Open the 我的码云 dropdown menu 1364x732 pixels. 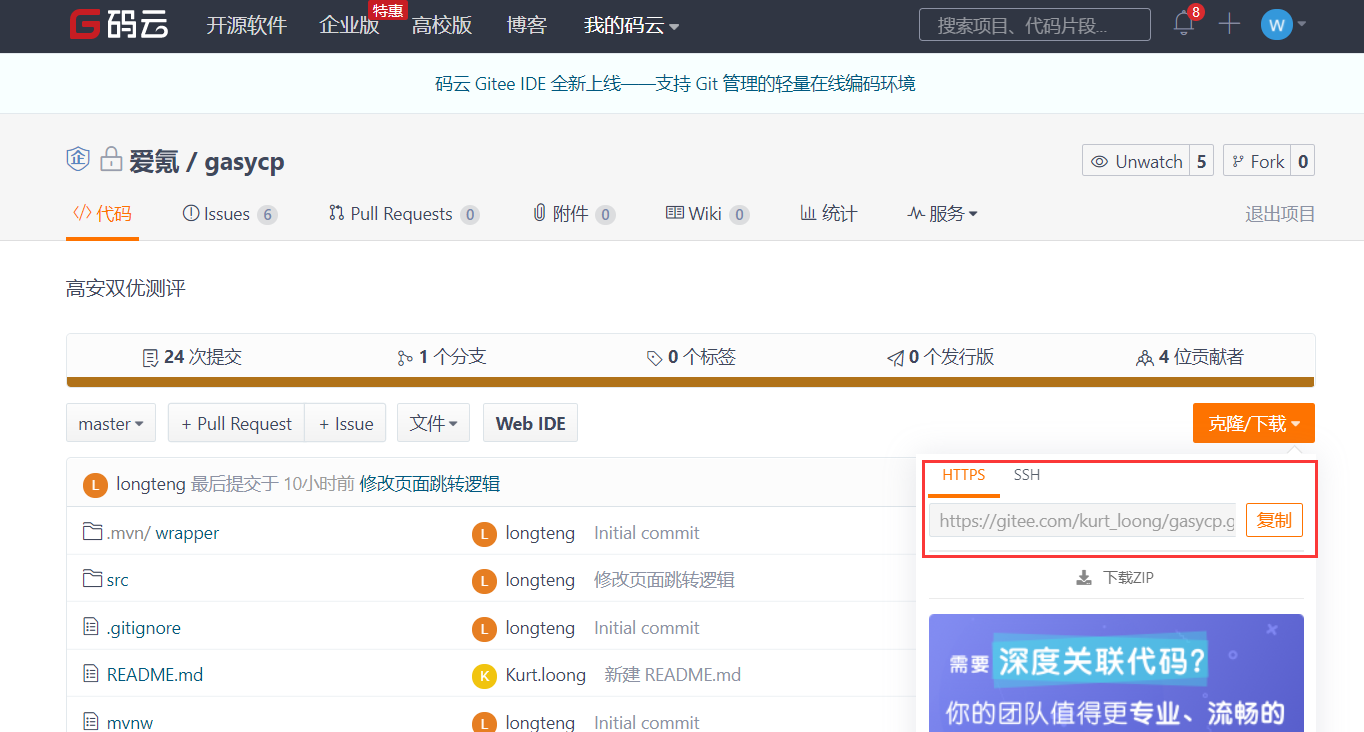click(631, 26)
